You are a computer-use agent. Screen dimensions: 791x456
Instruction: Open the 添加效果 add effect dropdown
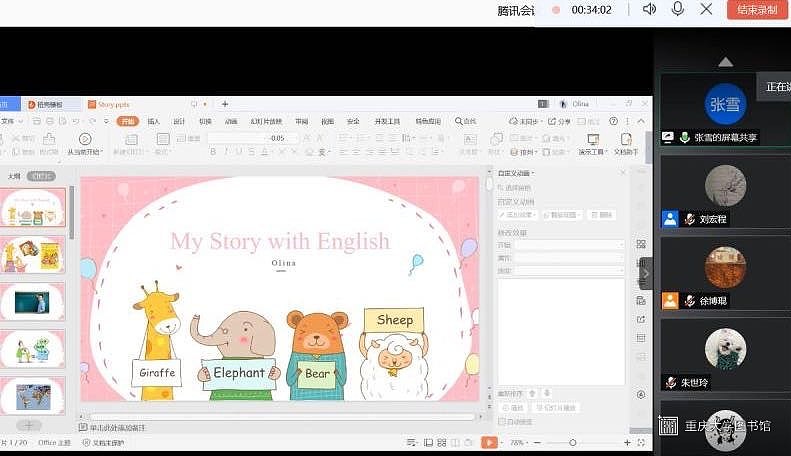point(518,215)
